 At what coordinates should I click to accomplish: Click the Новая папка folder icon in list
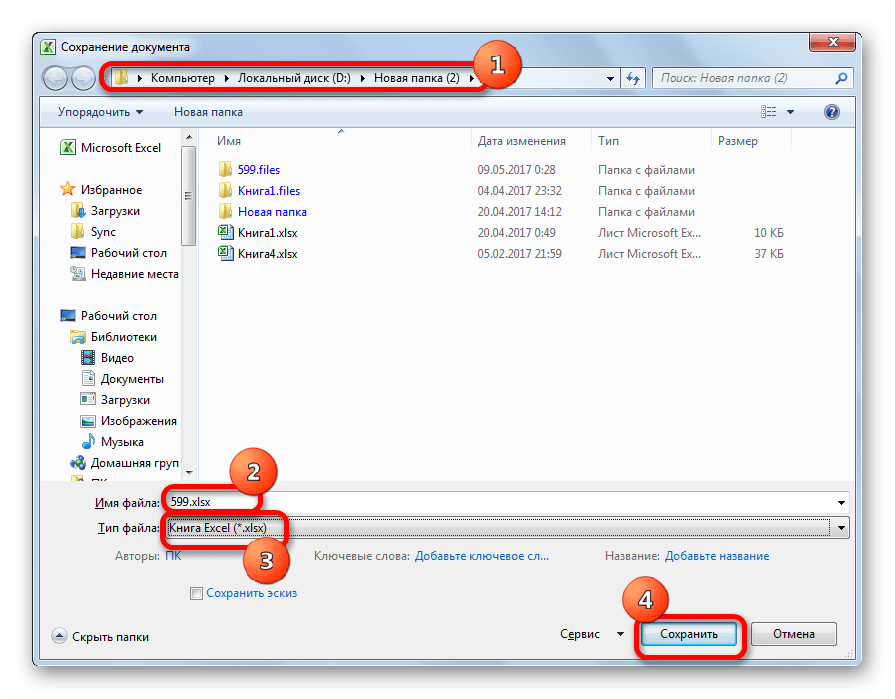point(225,211)
